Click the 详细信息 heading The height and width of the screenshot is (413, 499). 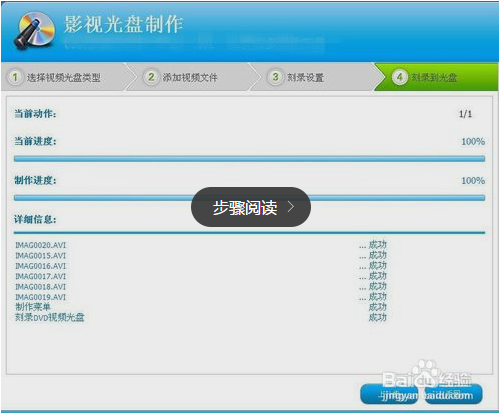tap(35, 219)
